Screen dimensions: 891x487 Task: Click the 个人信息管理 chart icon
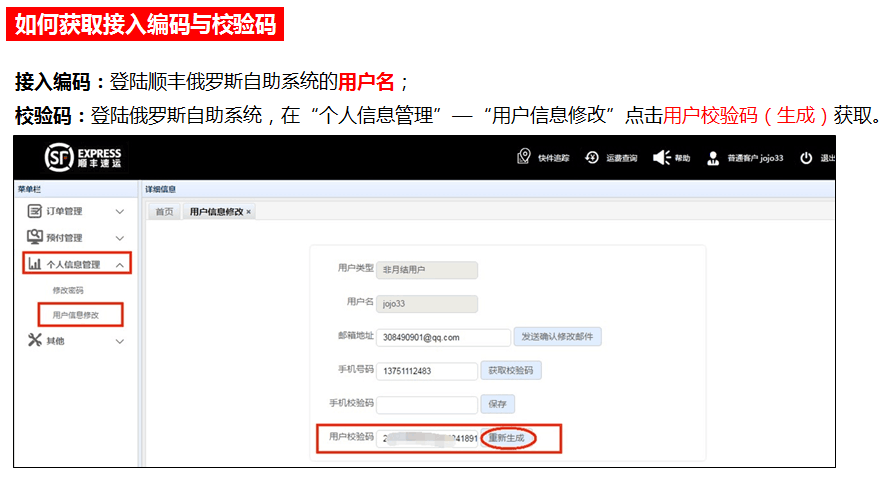click(35, 264)
